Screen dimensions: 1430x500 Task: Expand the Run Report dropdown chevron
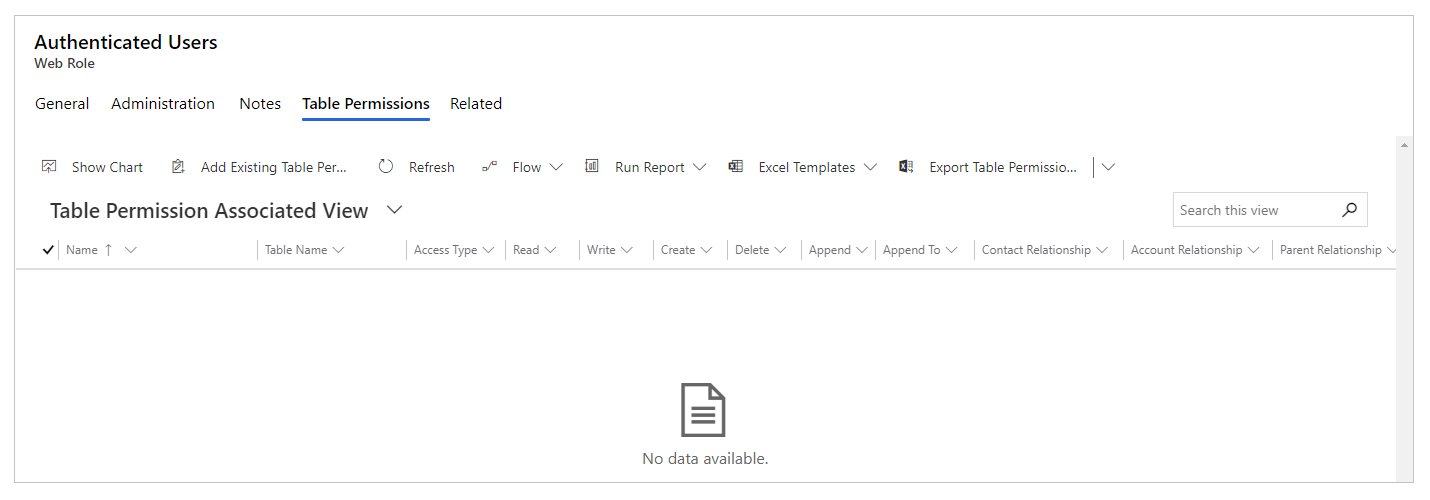pyautogui.click(x=699, y=167)
